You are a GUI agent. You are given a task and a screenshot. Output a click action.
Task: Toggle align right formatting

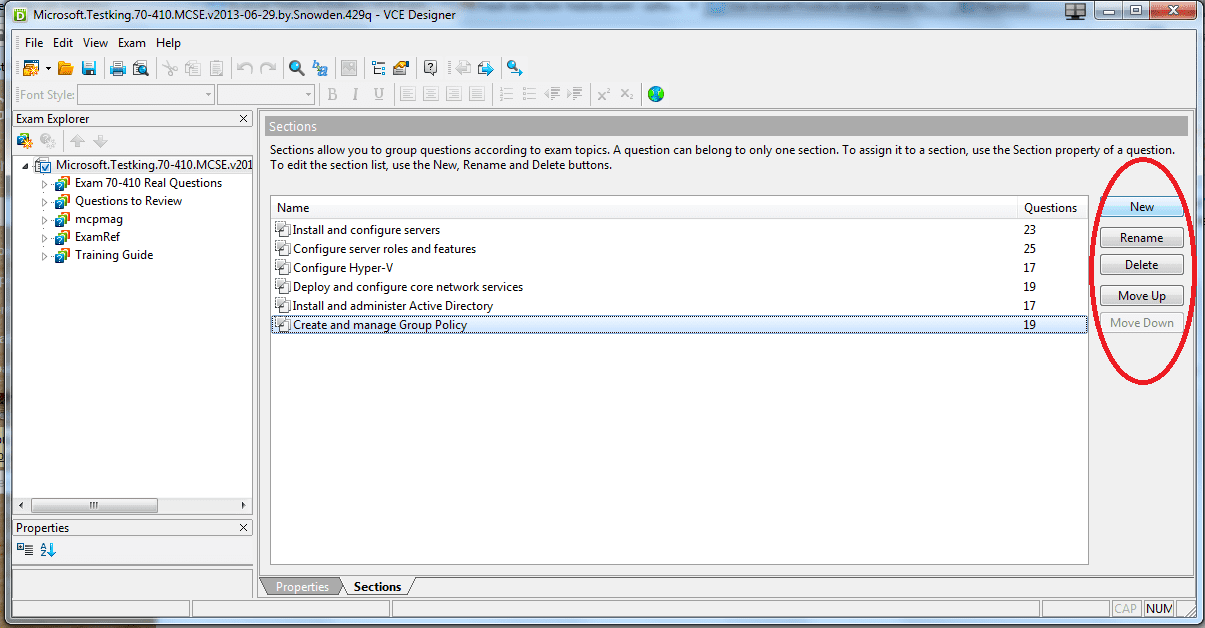click(454, 94)
